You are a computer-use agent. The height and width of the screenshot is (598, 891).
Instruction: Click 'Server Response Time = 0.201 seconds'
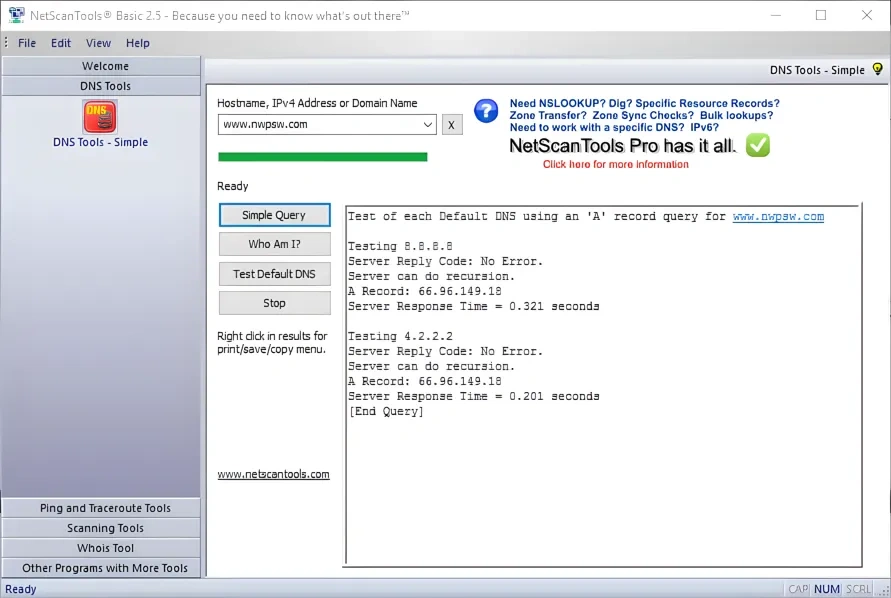coord(473,396)
